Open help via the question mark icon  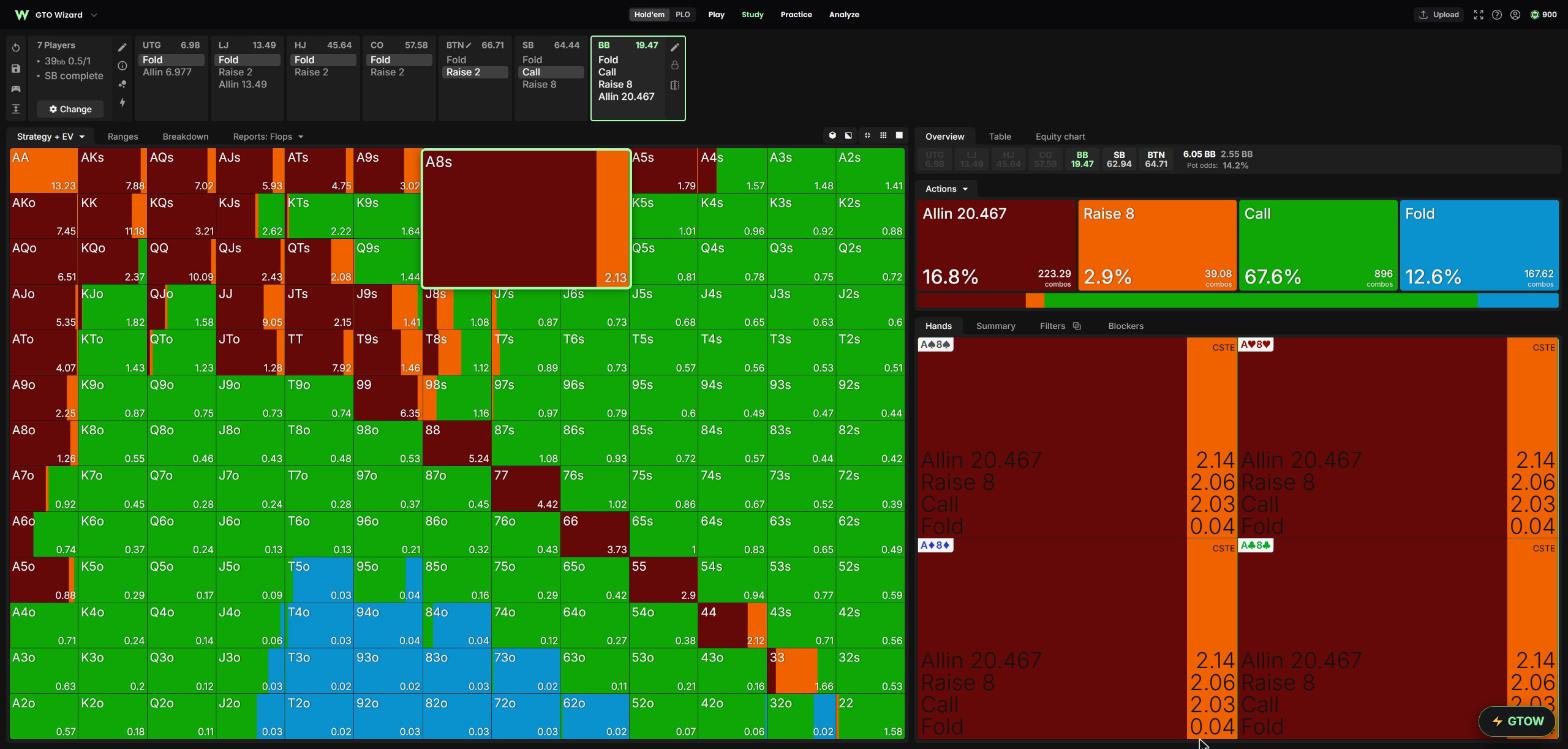pyautogui.click(x=1497, y=15)
